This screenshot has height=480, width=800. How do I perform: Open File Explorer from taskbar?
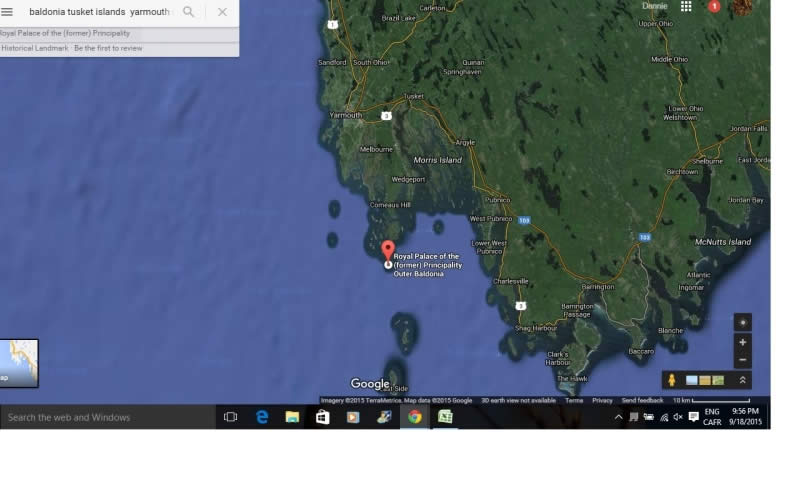pyautogui.click(x=292, y=417)
